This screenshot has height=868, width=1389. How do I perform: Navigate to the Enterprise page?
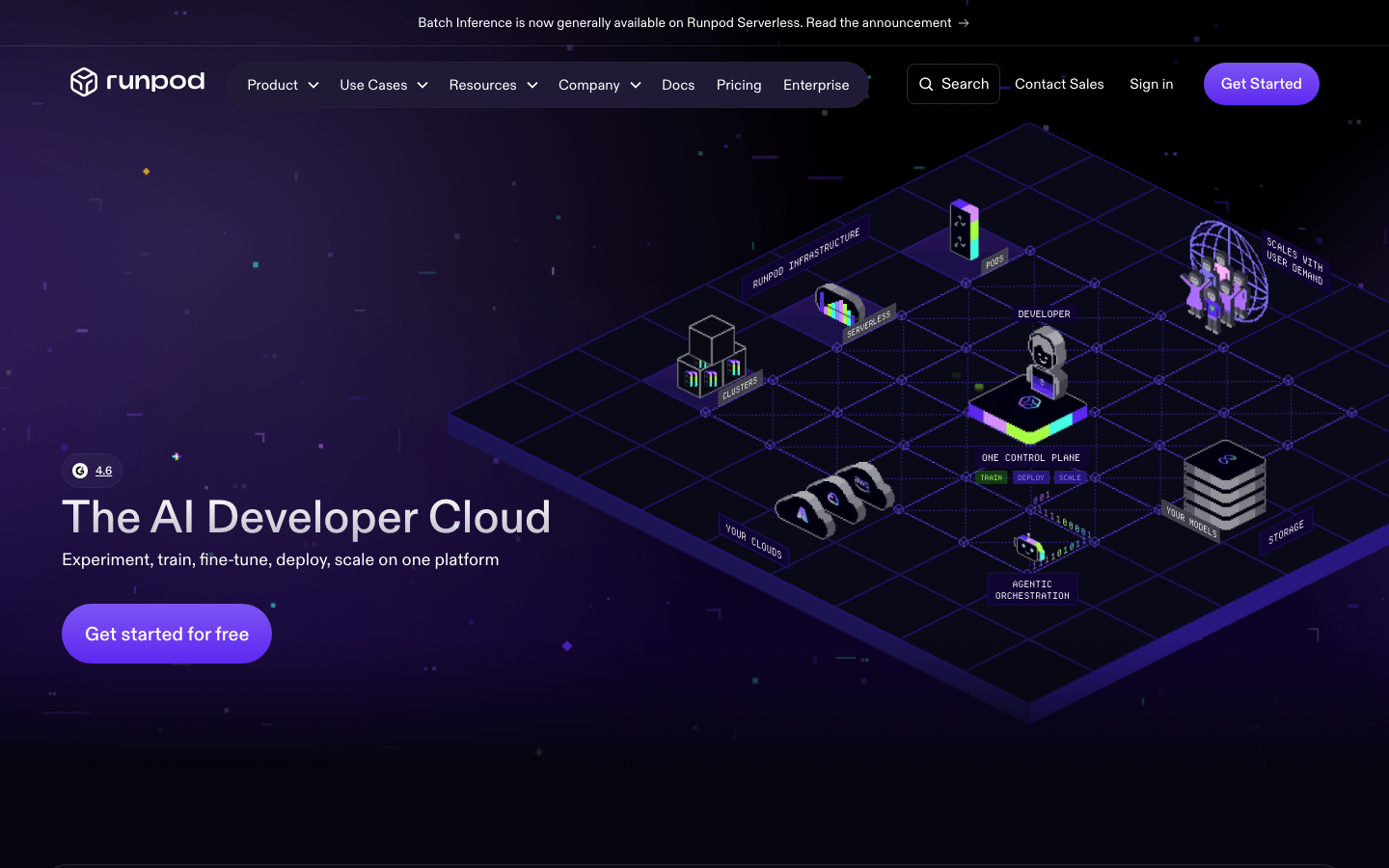point(816,85)
